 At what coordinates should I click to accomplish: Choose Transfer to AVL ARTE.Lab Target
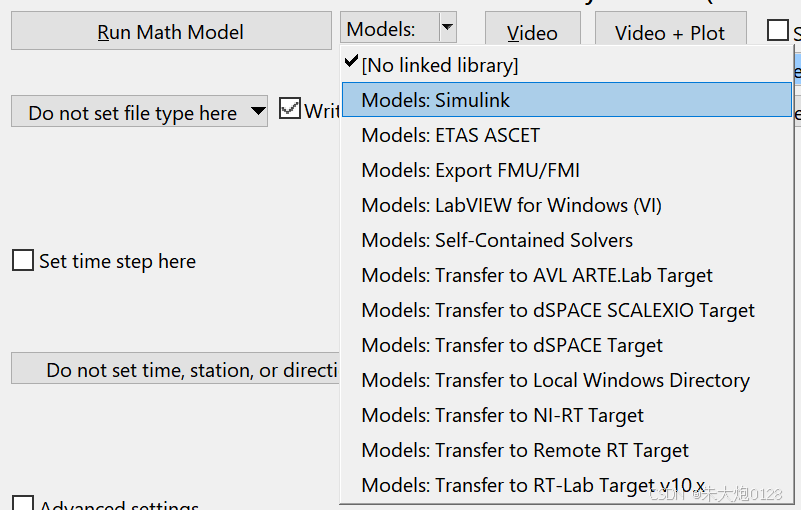click(x=567, y=275)
